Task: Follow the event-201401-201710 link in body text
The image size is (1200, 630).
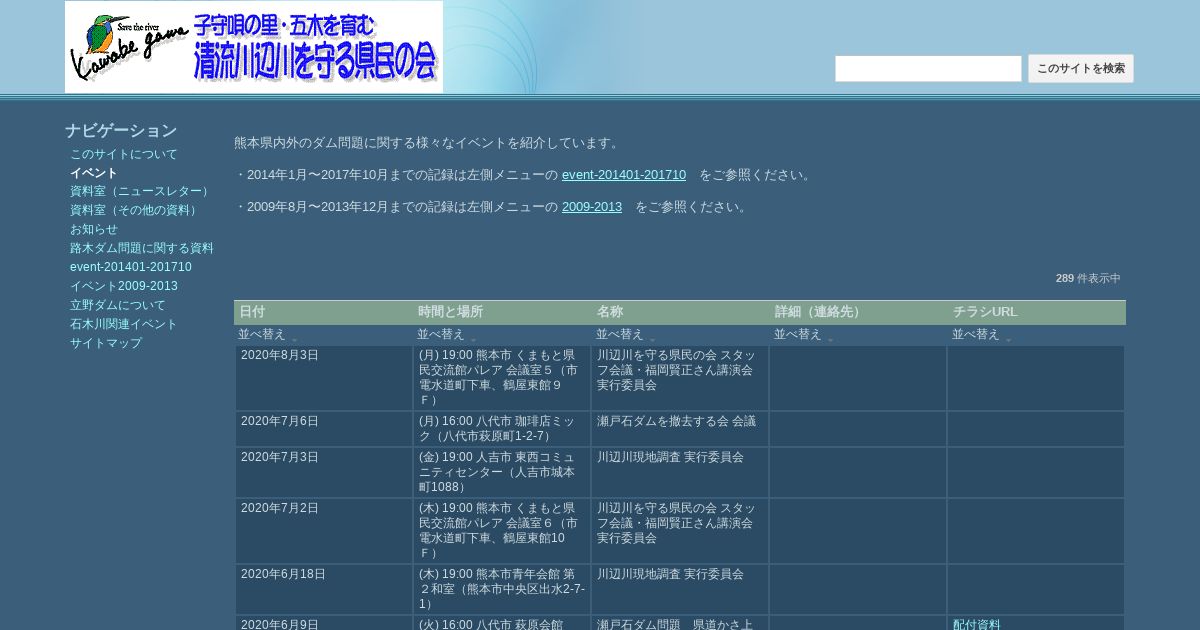Action: 624,175
